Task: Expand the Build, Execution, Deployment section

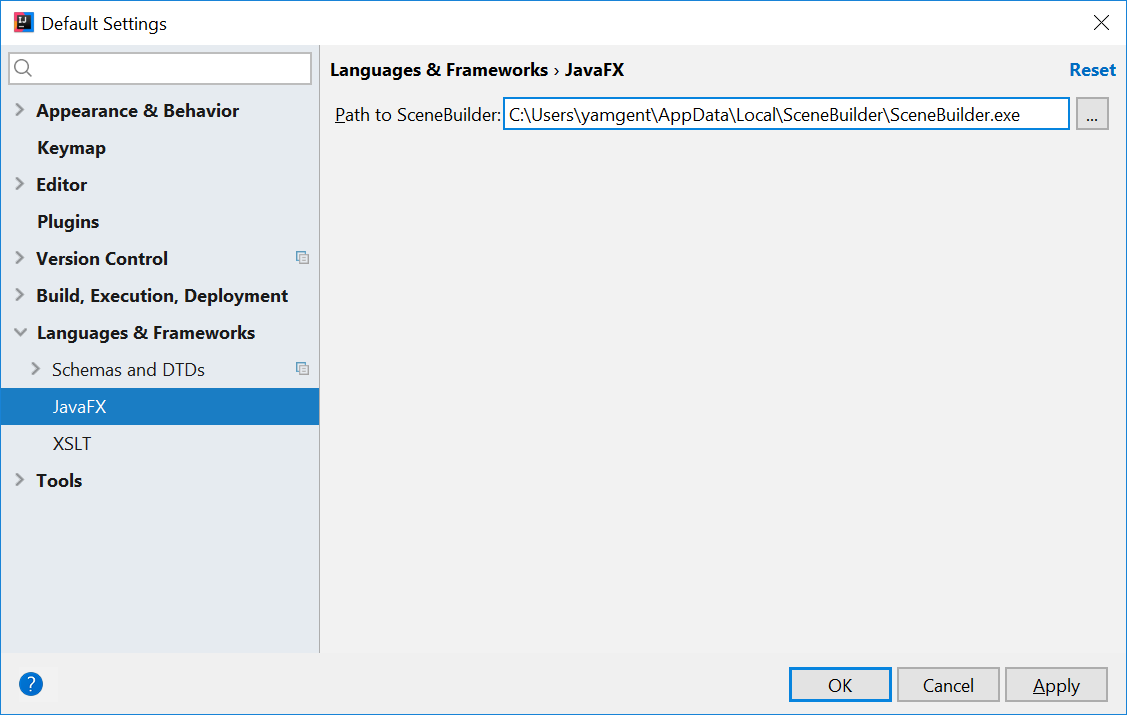Action: click(17, 295)
